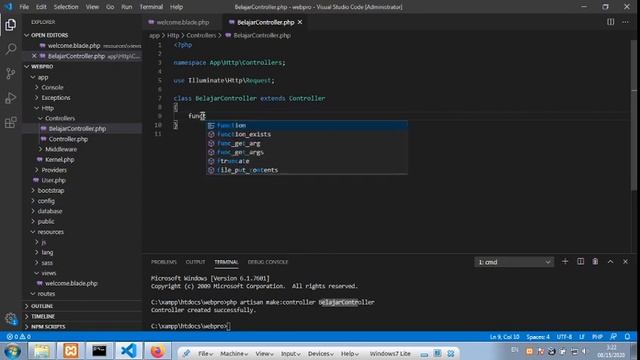This screenshot has height=360, width=640.
Task: Switch to the Output panel tab
Action: 195,262
